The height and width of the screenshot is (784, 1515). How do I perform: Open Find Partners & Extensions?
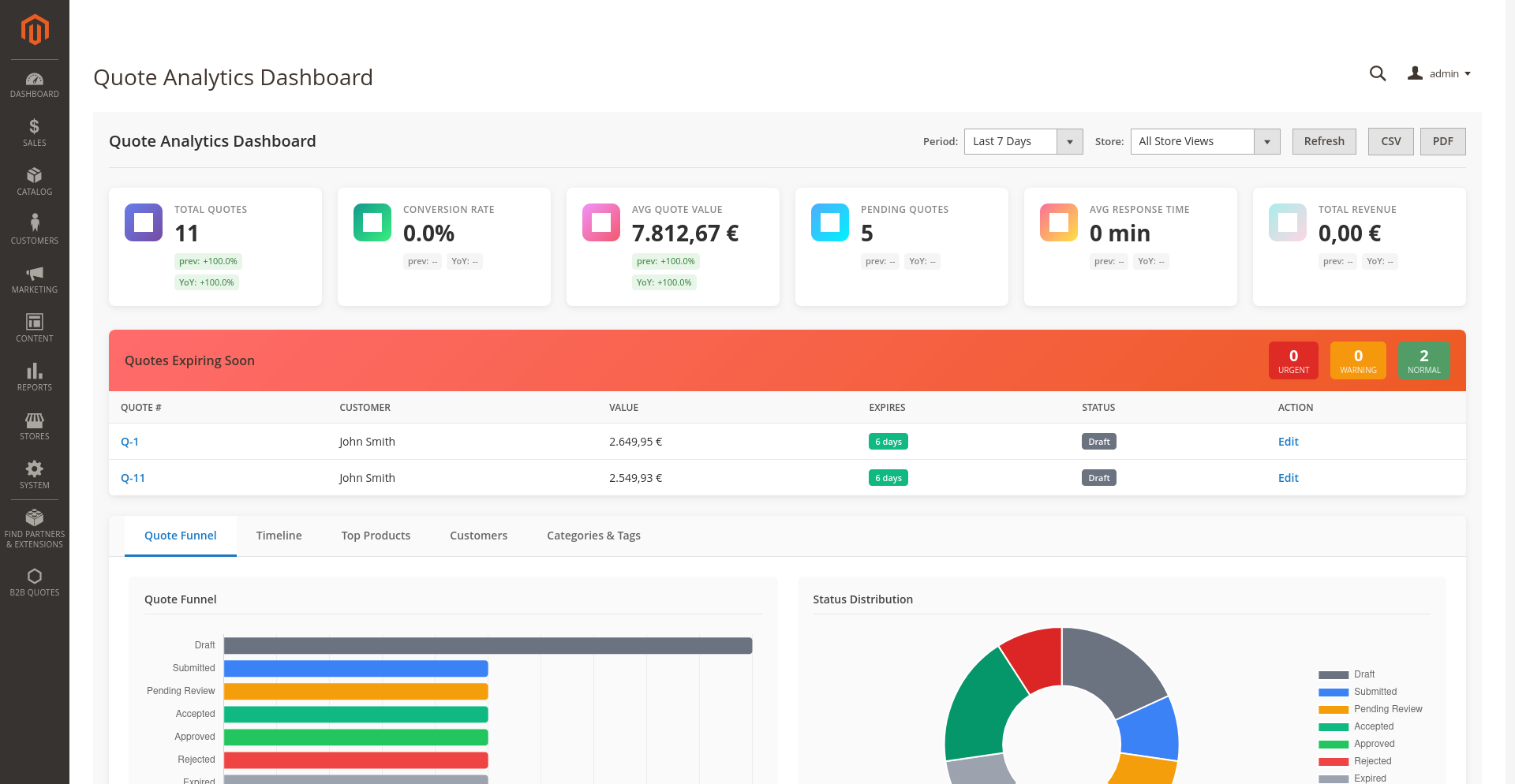point(35,529)
